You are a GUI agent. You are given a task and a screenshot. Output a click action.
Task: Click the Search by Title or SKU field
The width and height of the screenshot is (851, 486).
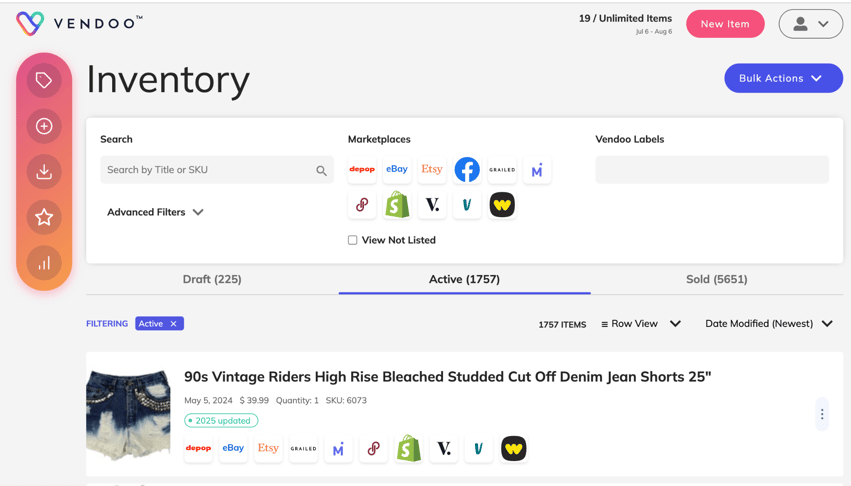[217, 170]
